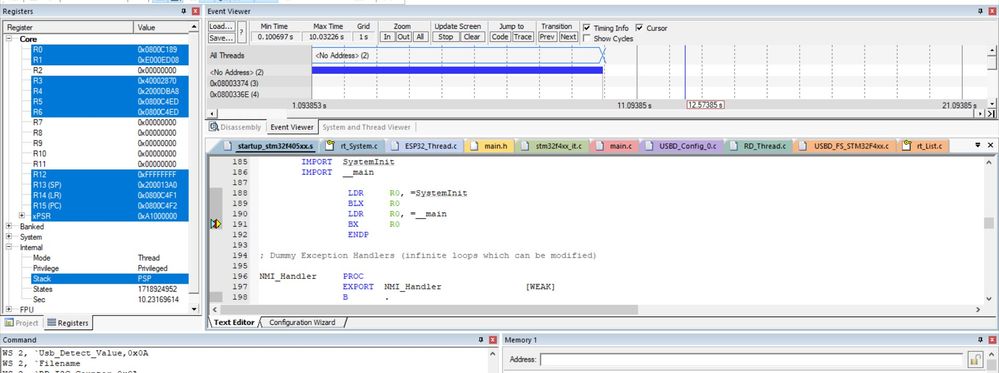
Task: Open the Configuration Wizard tab
Action: 302,322
